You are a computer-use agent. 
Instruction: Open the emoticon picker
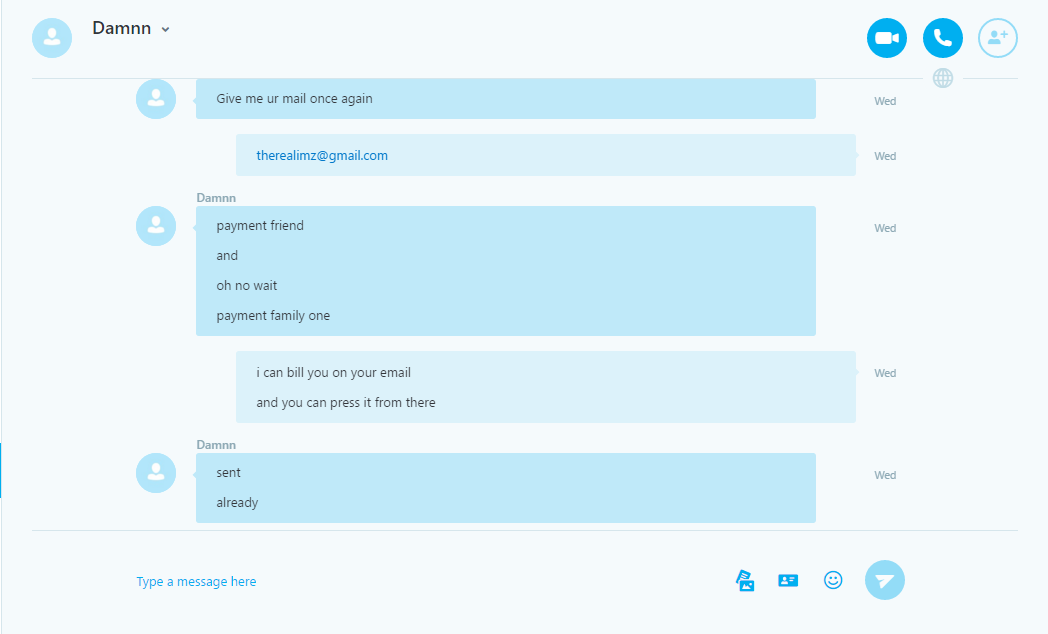tap(833, 580)
